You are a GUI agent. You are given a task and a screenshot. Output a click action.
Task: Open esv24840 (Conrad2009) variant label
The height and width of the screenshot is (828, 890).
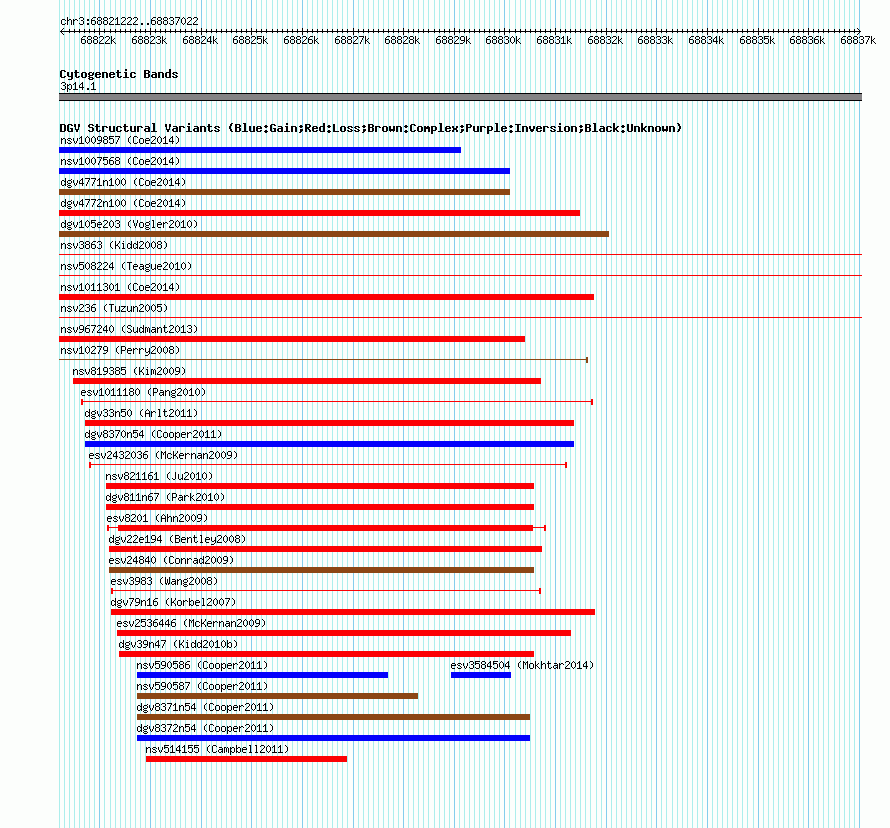[171, 560]
